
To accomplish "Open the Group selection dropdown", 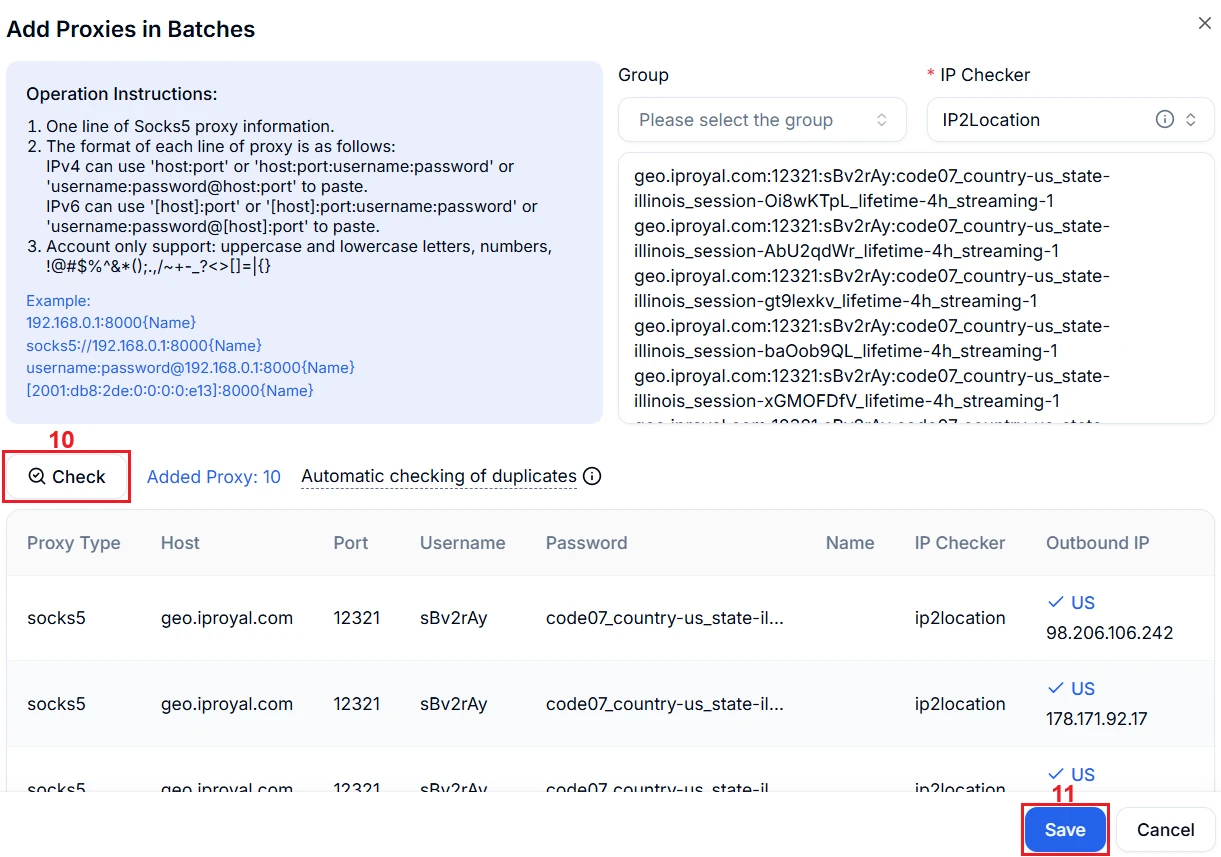I will 762,120.
